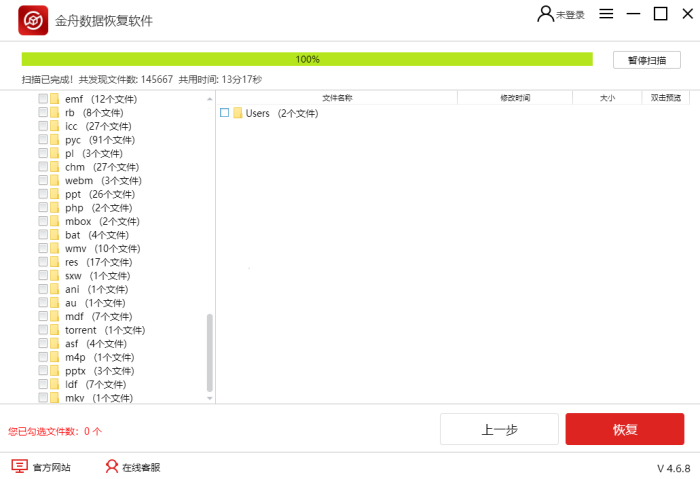Open the 官方网站 link
This screenshot has height=479, width=700.
coord(52,467)
